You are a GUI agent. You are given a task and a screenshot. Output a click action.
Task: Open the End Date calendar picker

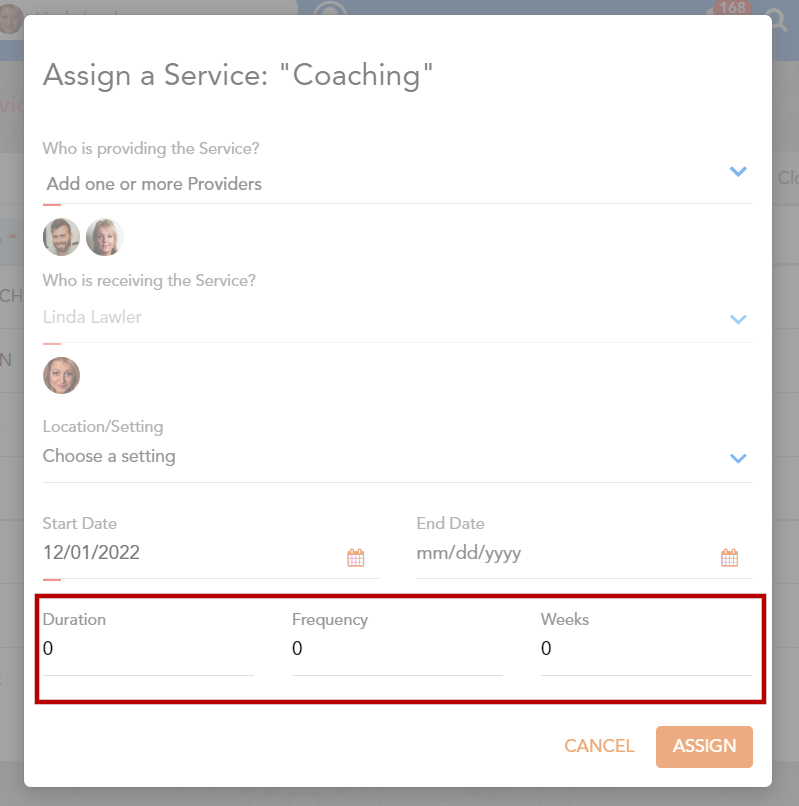(729, 558)
